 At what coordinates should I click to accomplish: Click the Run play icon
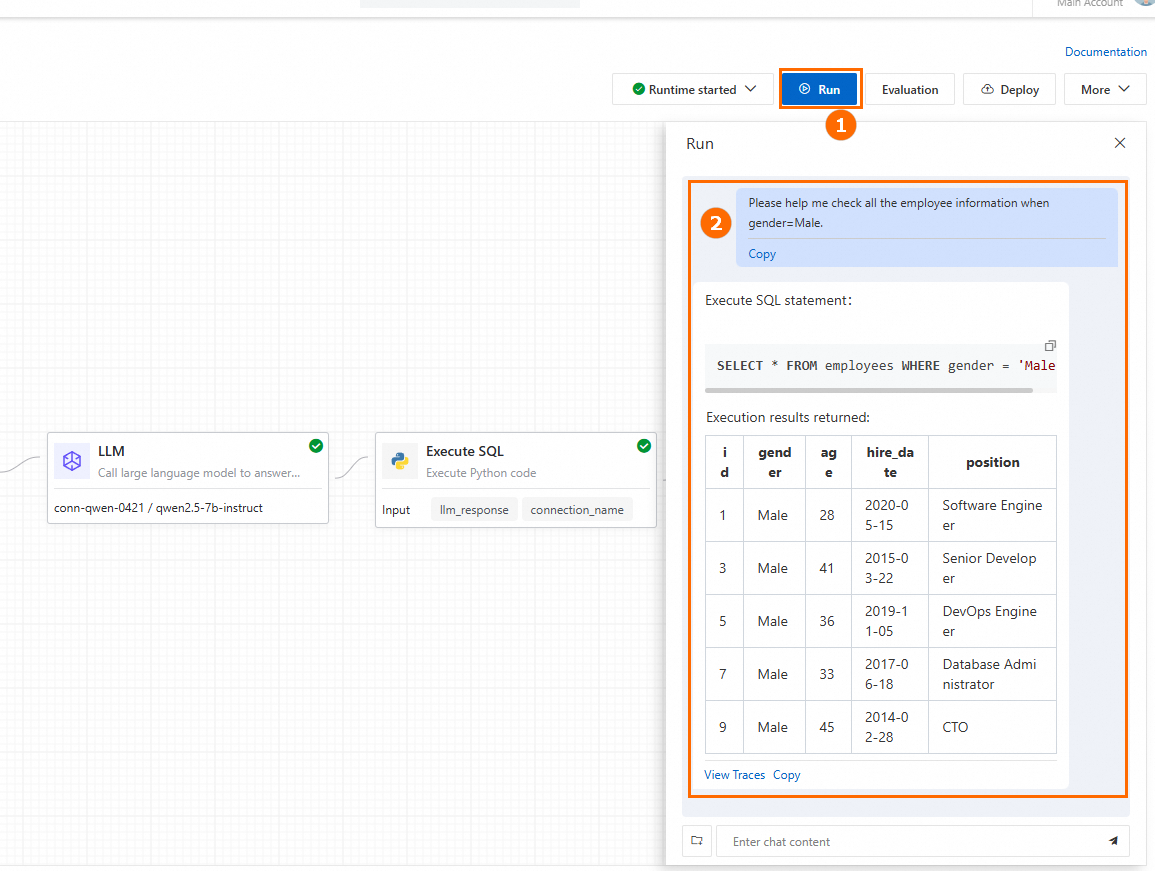pyautogui.click(x=804, y=89)
